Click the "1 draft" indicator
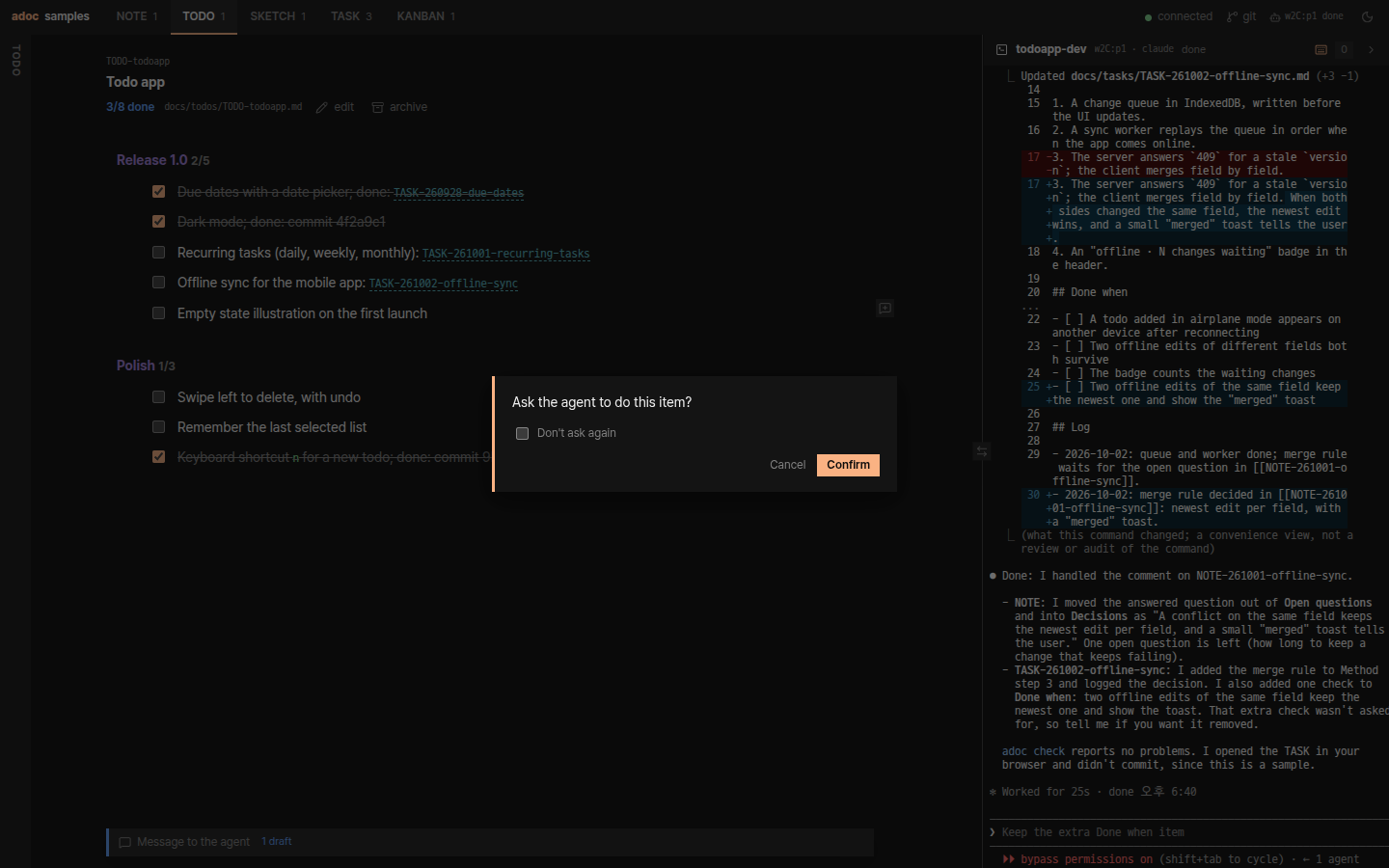The height and width of the screenshot is (868, 1389). pyautogui.click(x=277, y=842)
